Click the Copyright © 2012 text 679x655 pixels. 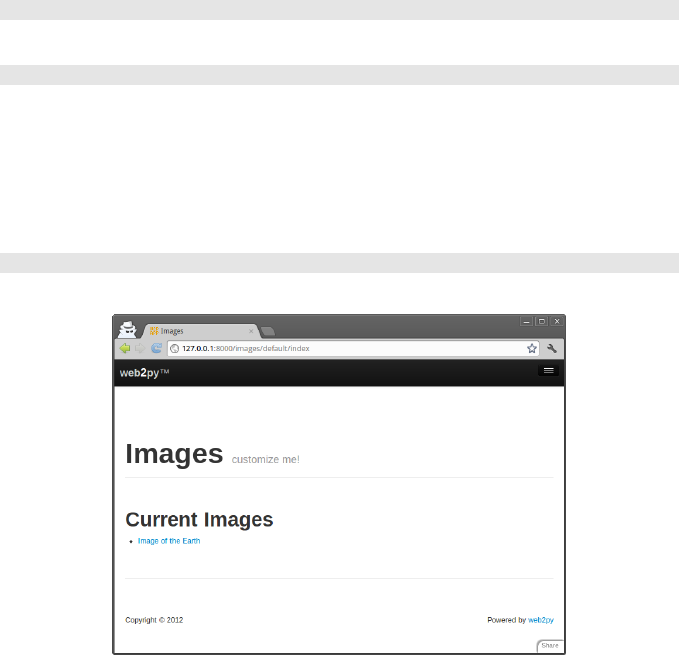154,620
